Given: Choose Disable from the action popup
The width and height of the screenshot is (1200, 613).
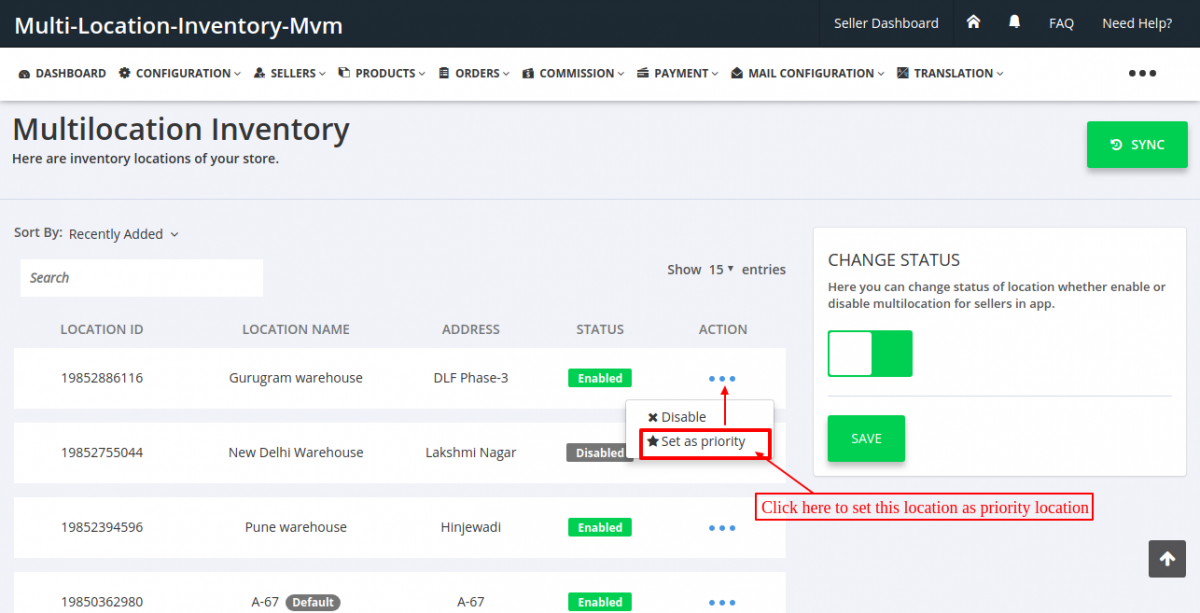Looking at the screenshot, I should 677,417.
